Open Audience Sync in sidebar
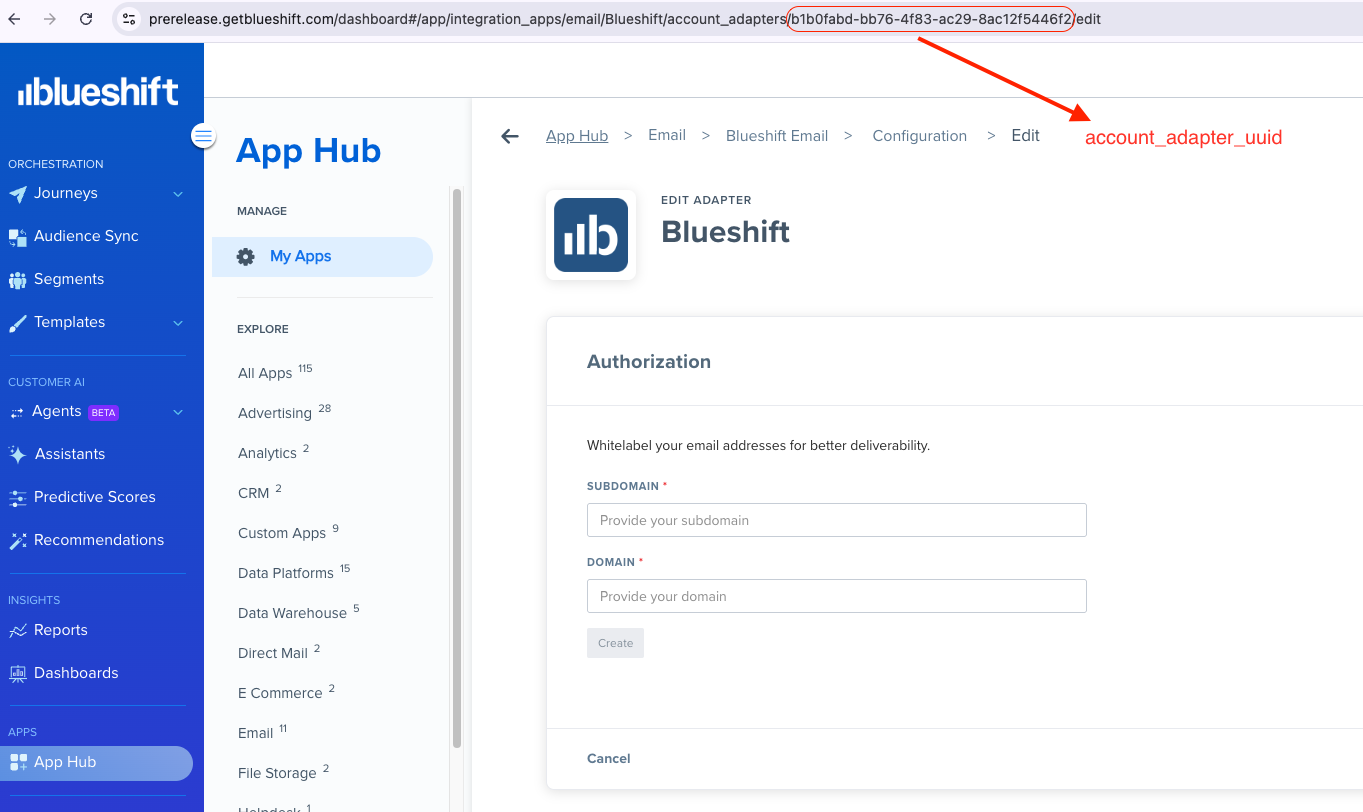This screenshot has width=1363, height=812. point(86,236)
